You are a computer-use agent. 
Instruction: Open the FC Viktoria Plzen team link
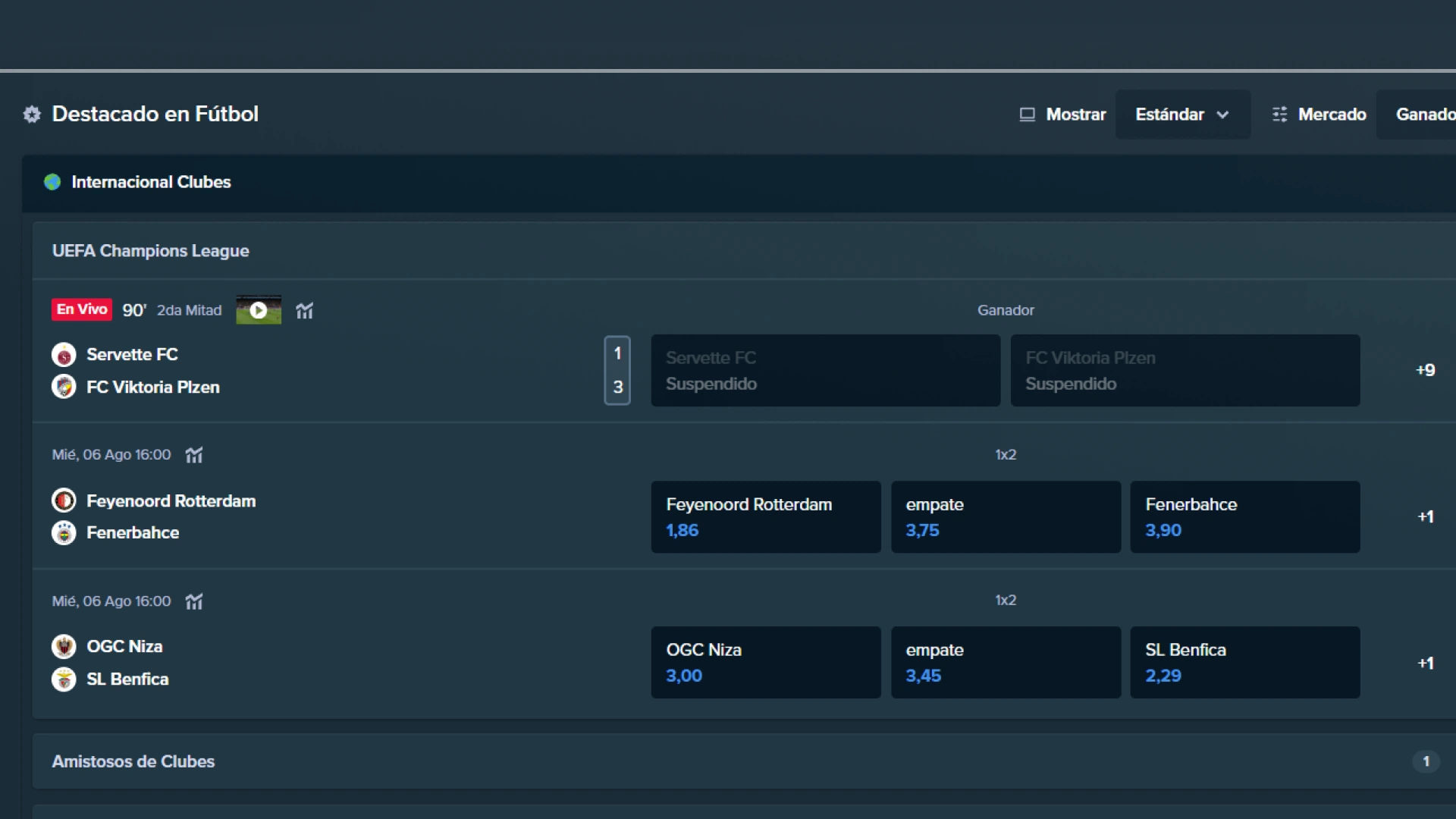[x=153, y=387]
